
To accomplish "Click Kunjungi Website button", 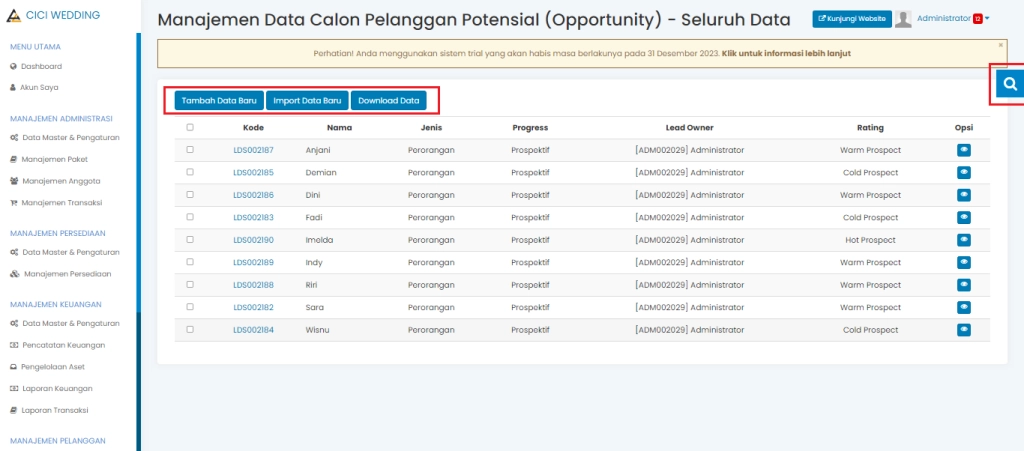I will point(852,19).
